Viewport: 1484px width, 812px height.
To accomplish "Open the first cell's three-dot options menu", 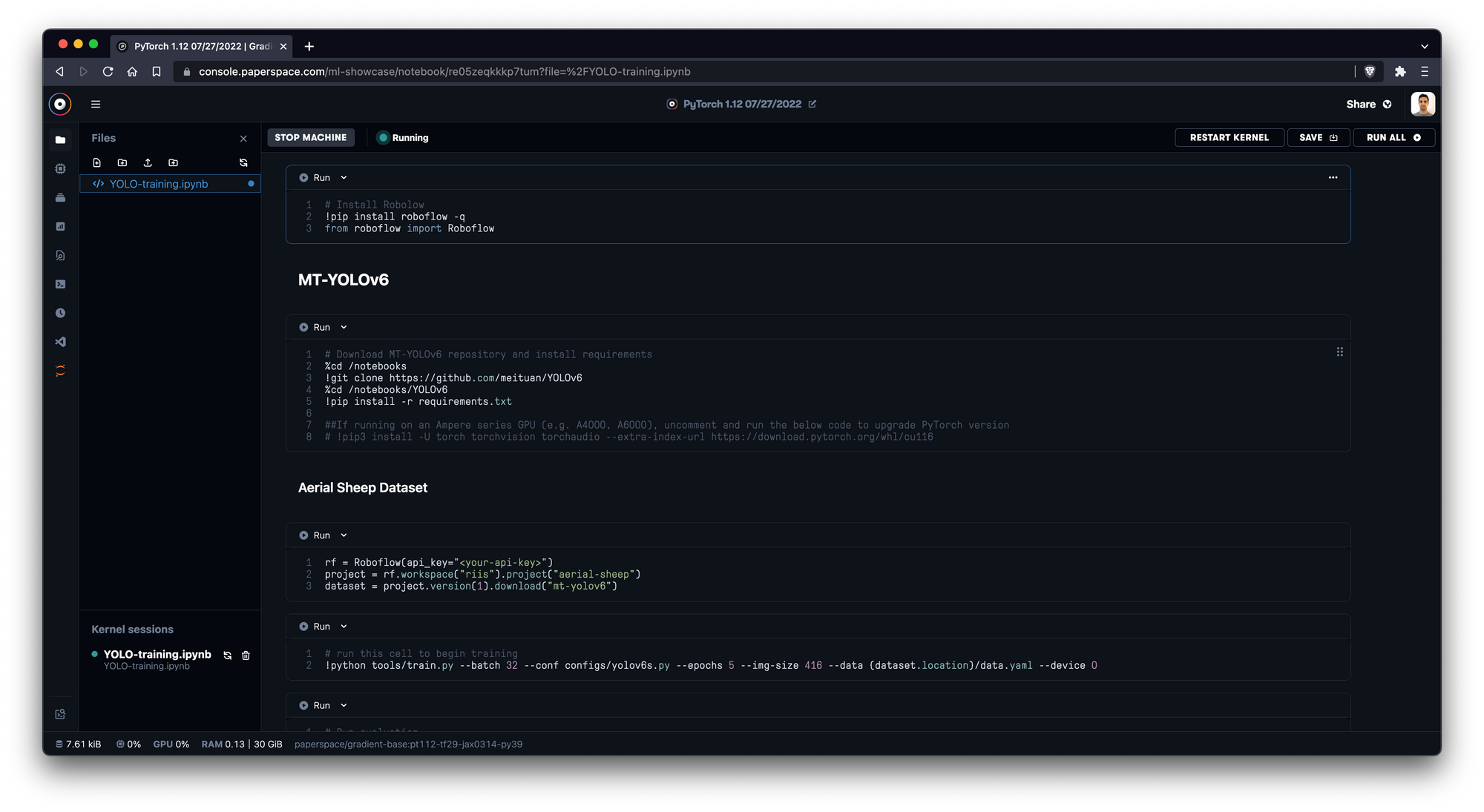I will pyautogui.click(x=1333, y=178).
